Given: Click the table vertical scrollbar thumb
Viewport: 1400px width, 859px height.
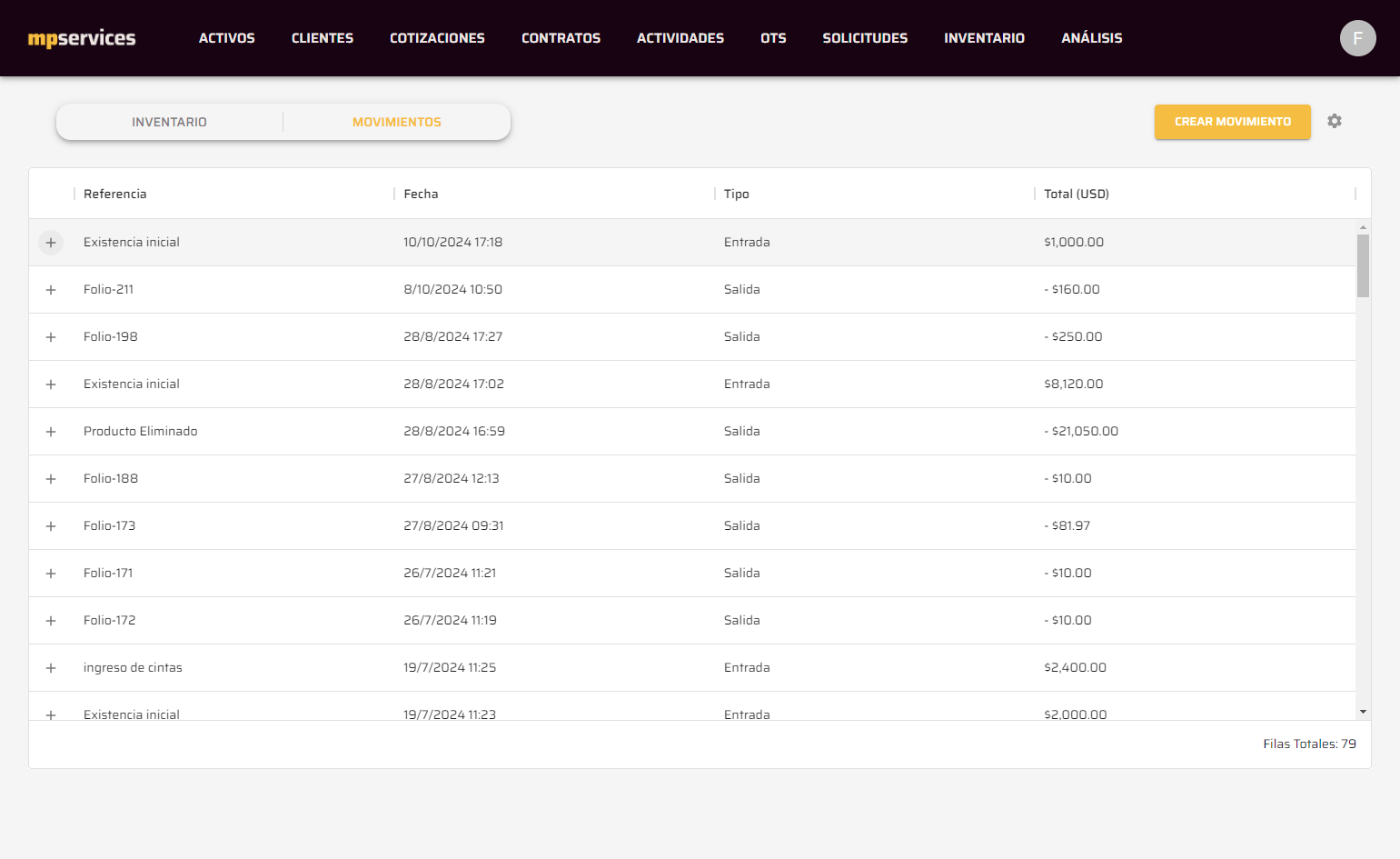Looking at the screenshot, I should click(x=1363, y=265).
